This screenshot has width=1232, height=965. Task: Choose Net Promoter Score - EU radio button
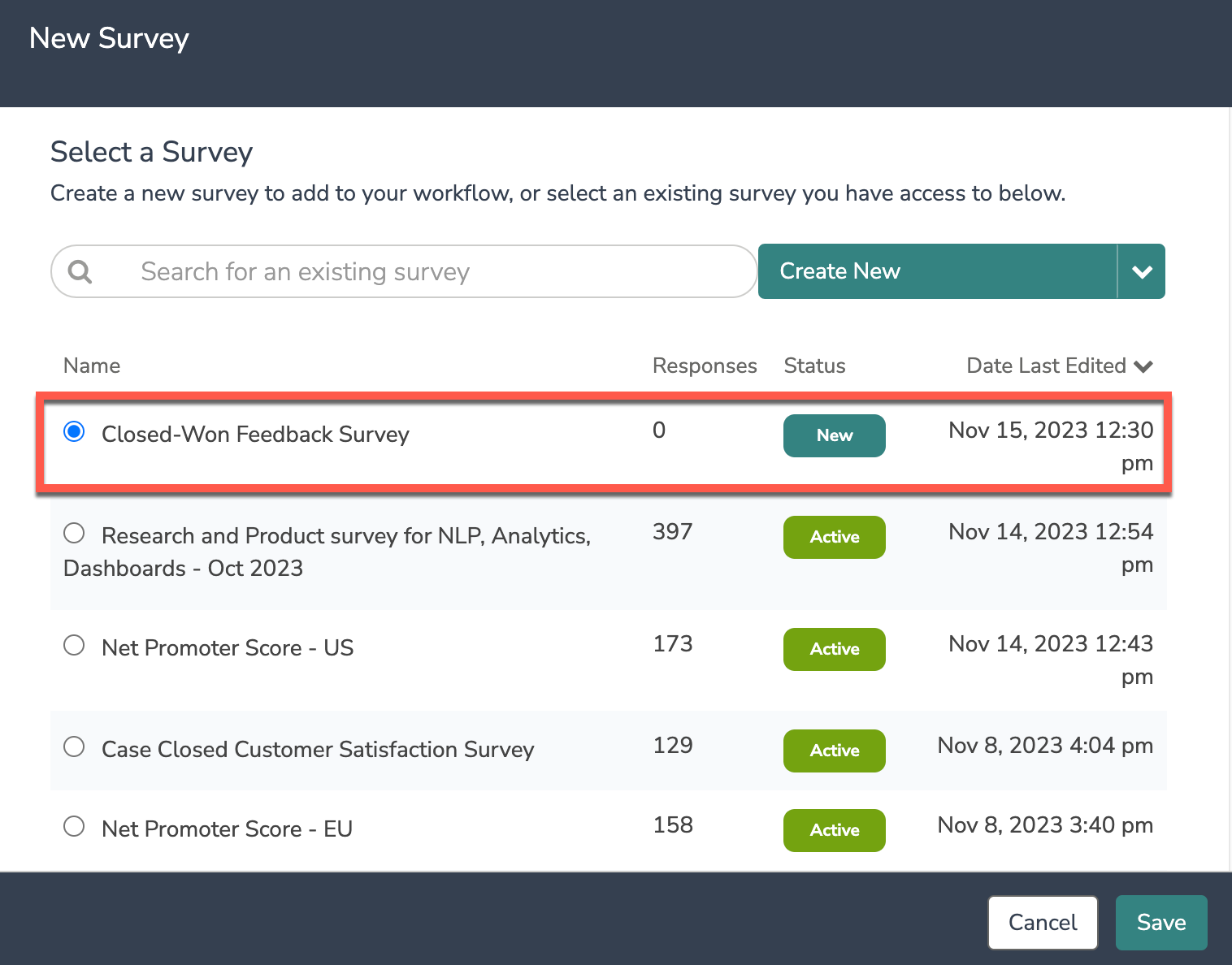point(74,827)
